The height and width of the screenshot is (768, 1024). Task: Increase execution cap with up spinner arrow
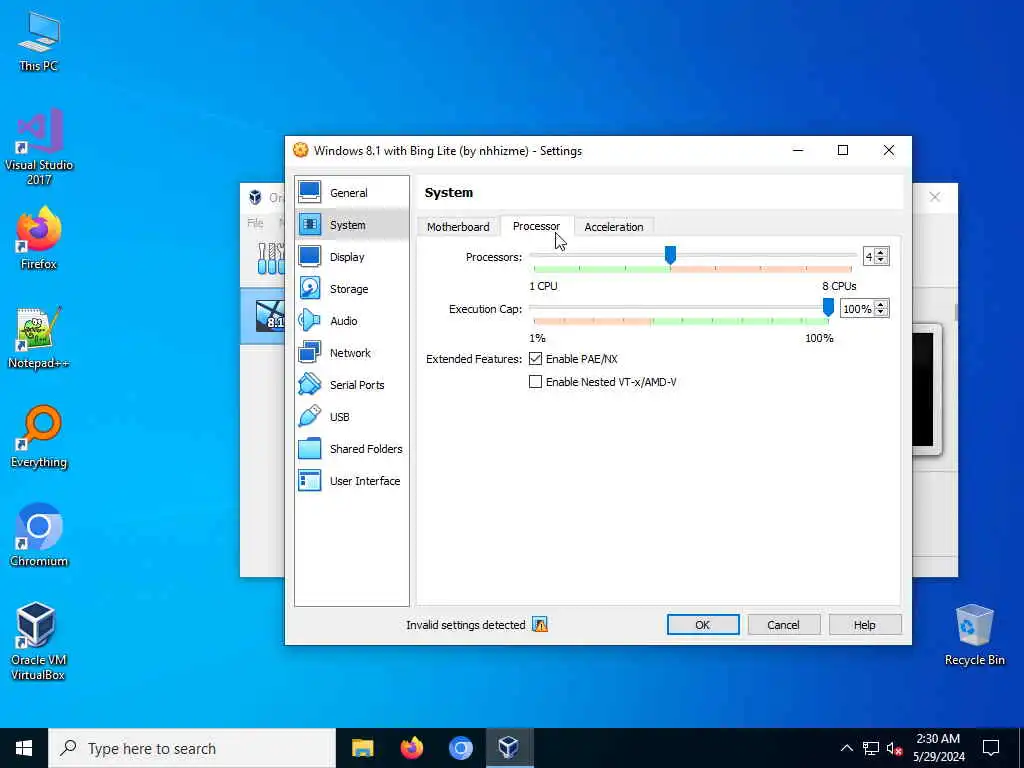(881, 305)
